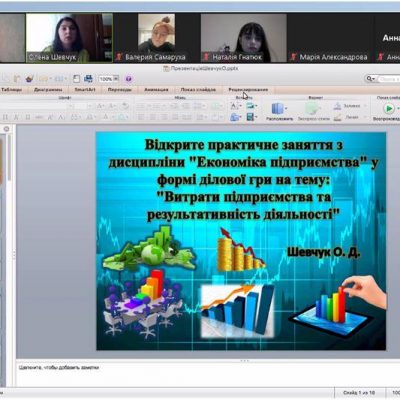Increase font size with A+ button
Screen dimensions: 400x400
[100, 106]
